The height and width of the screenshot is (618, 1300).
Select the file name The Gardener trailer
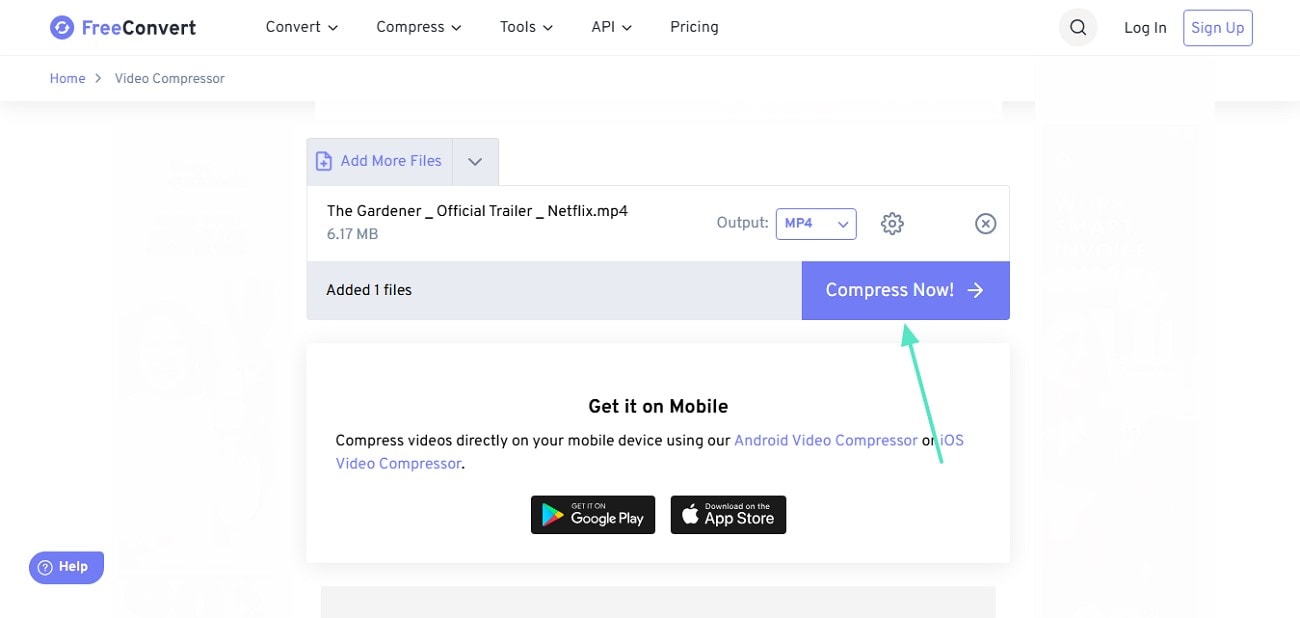point(477,211)
